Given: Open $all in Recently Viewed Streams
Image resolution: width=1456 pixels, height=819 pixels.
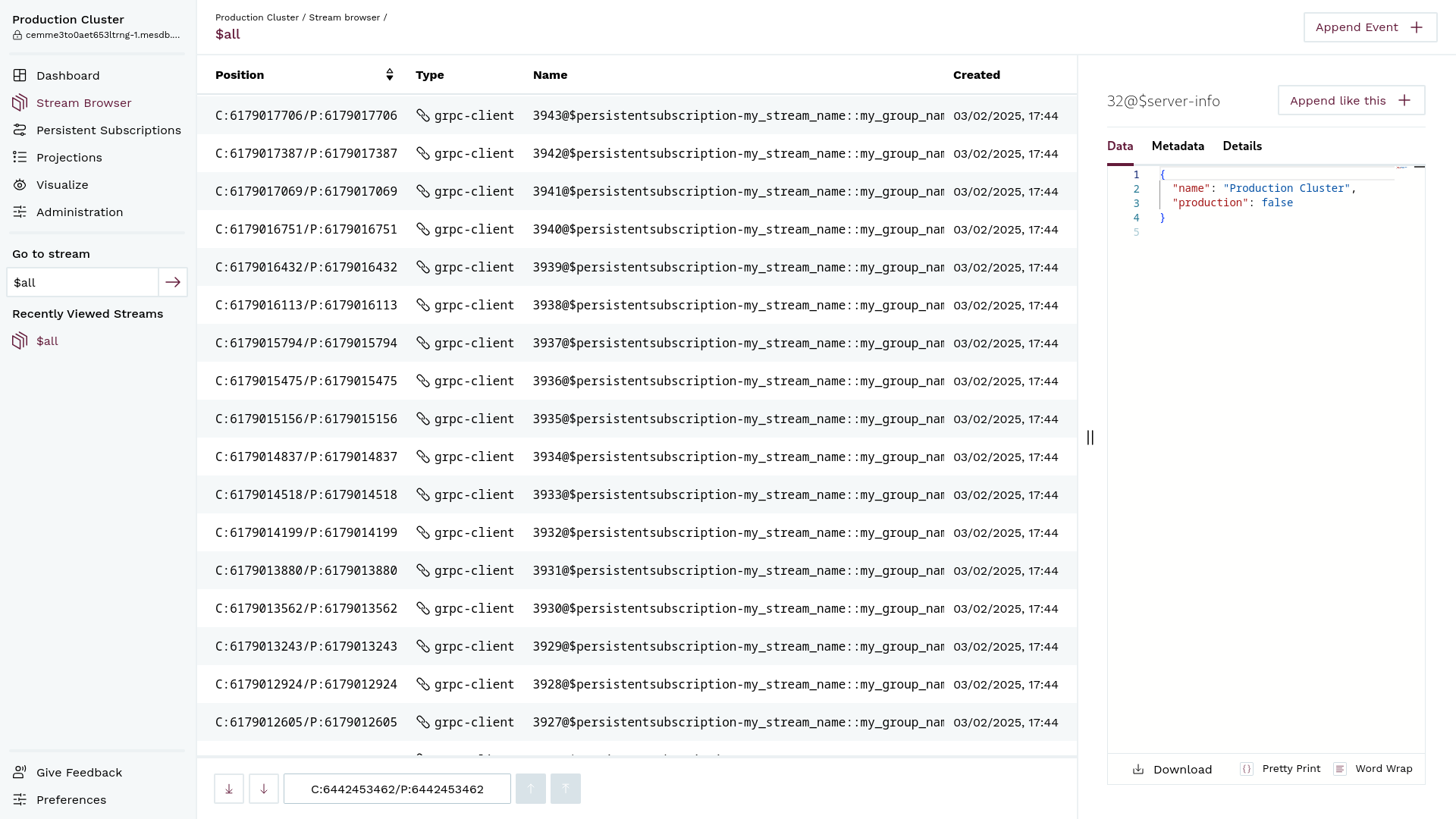Looking at the screenshot, I should coord(47,341).
